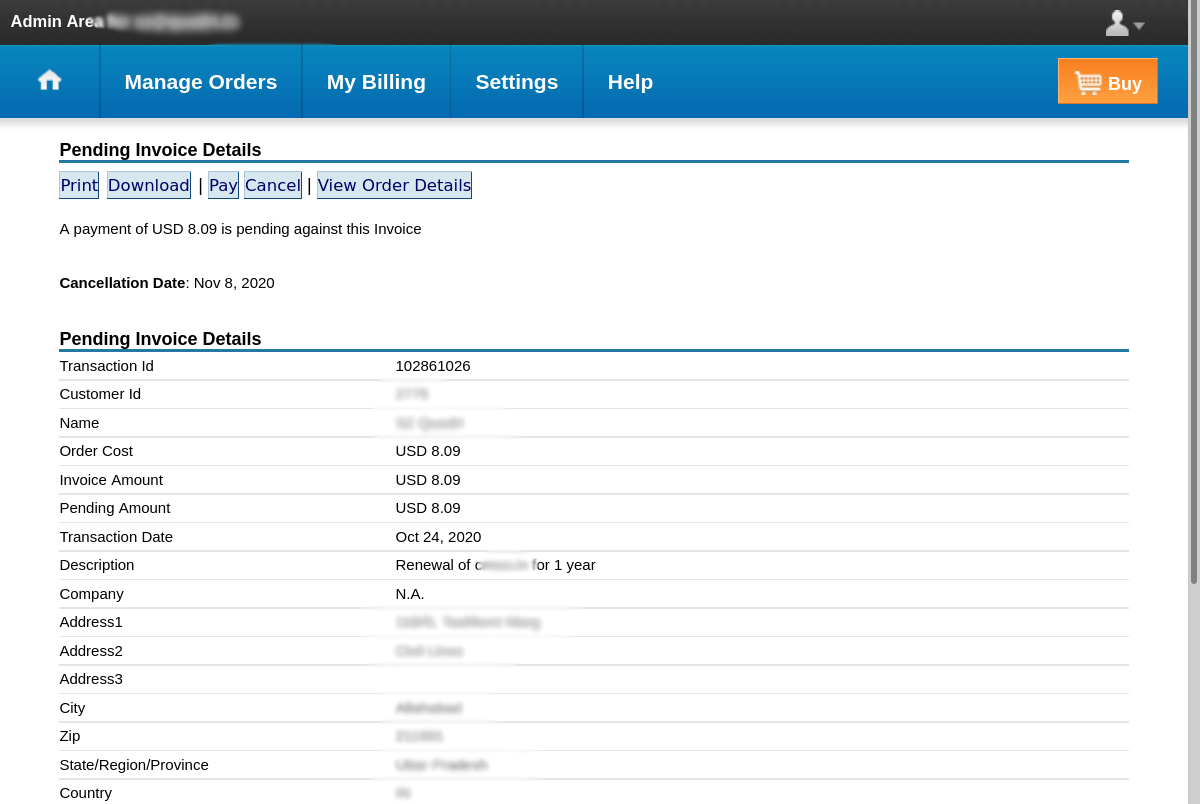
Task: Click the shopping cart icon on Buy button
Action: 1089,82
